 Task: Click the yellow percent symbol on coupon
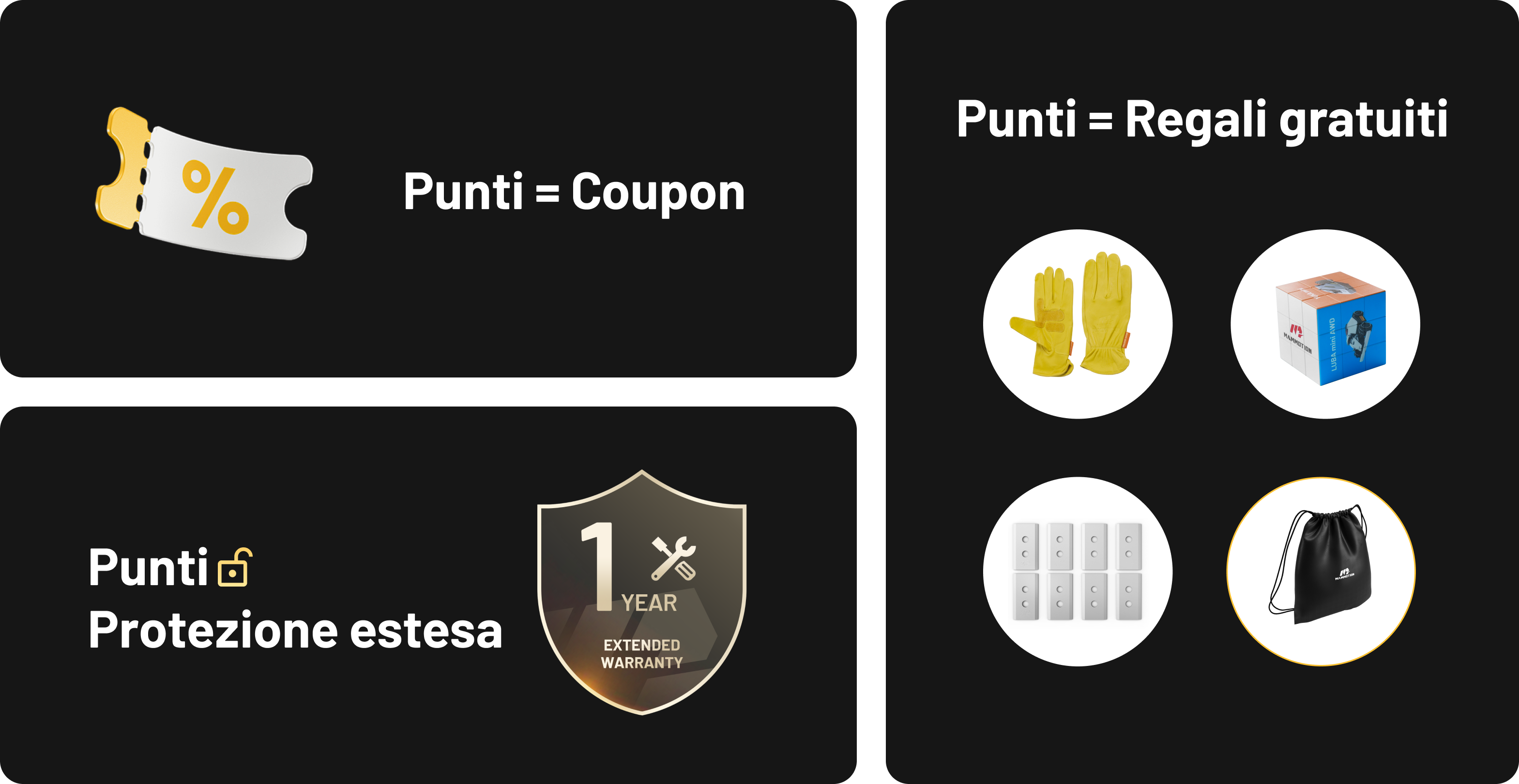coord(215,196)
